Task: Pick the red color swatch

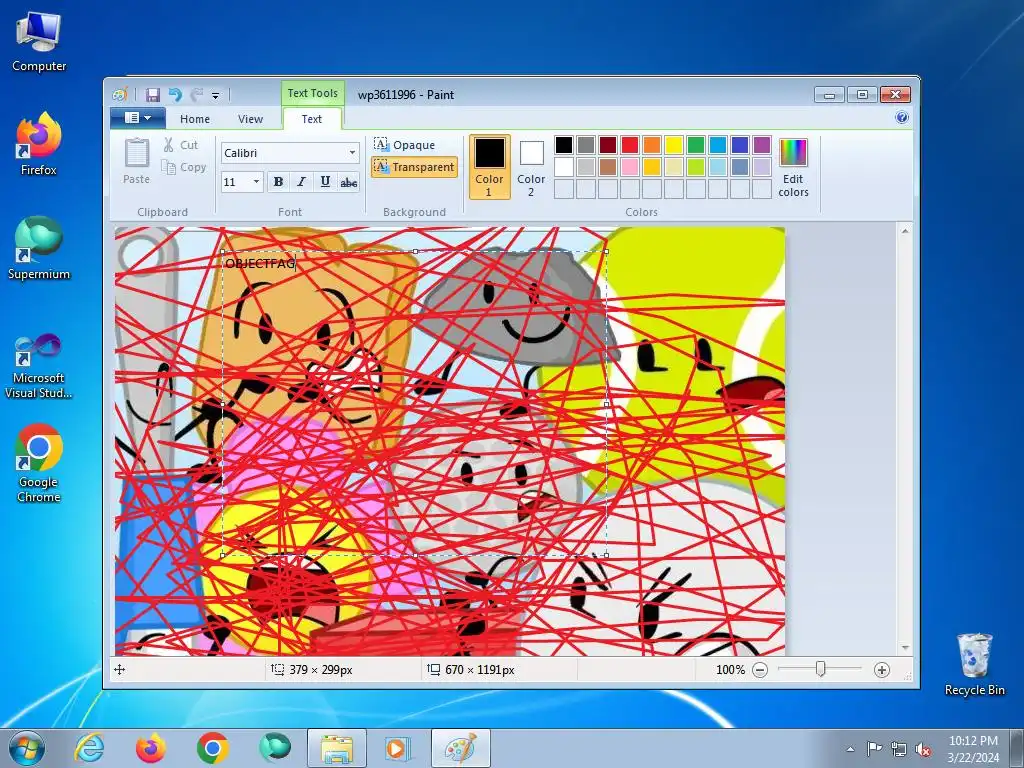Action: [630, 144]
